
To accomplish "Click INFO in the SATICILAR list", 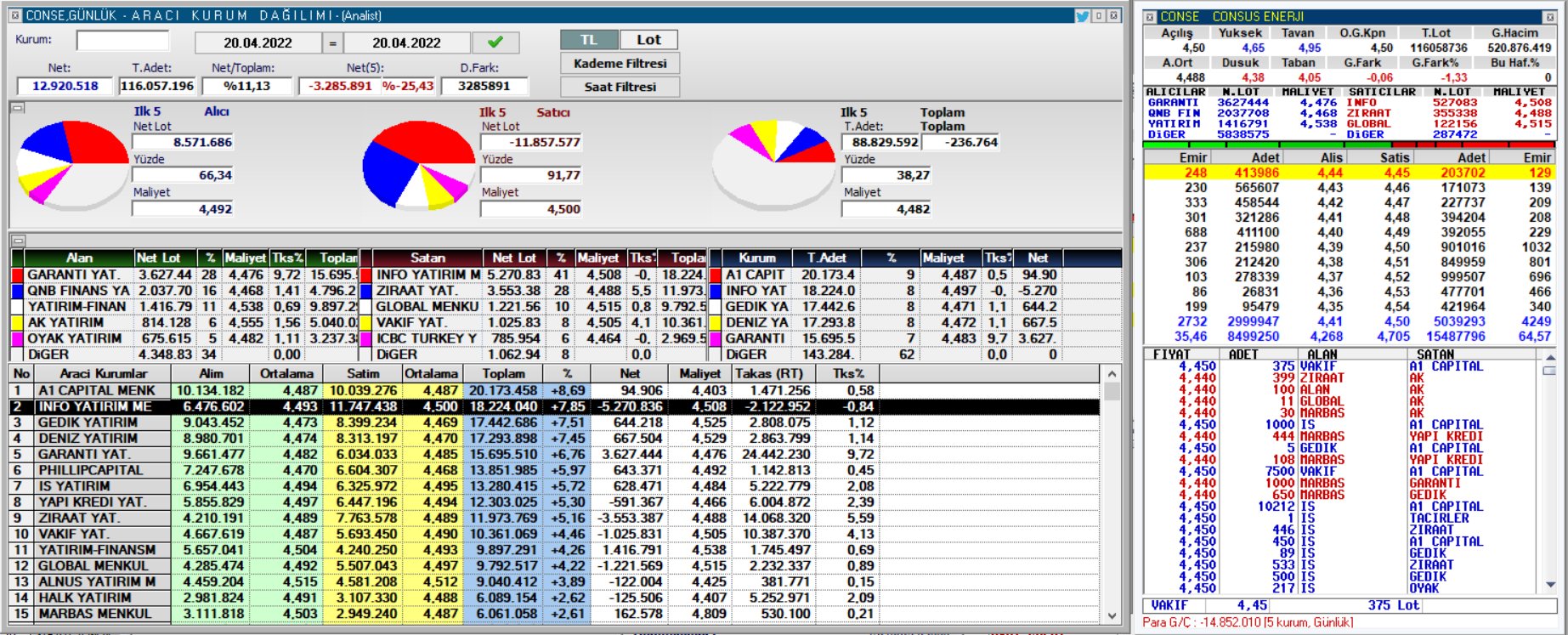I will click(1361, 103).
